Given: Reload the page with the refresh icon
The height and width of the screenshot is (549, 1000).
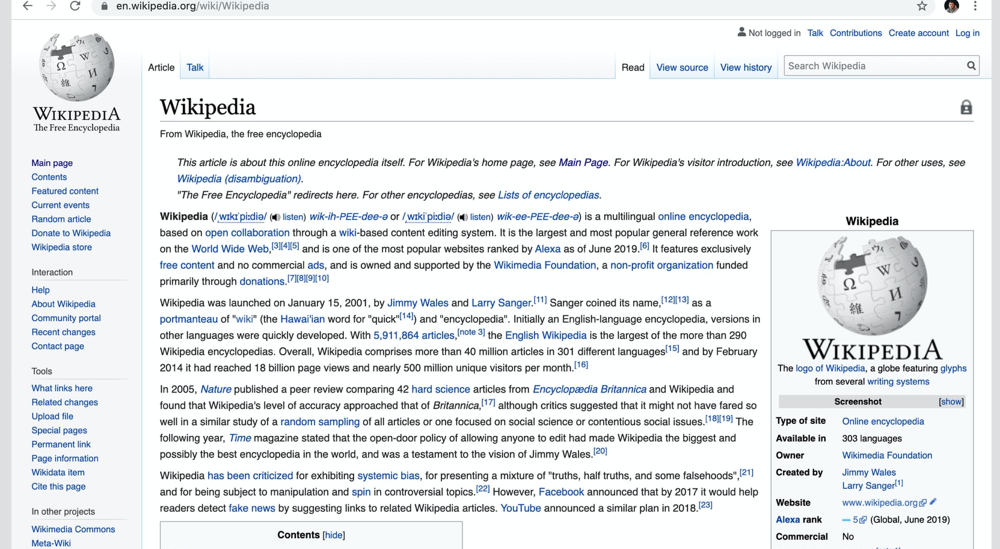Looking at the screenshot, I should pos(75,6).
